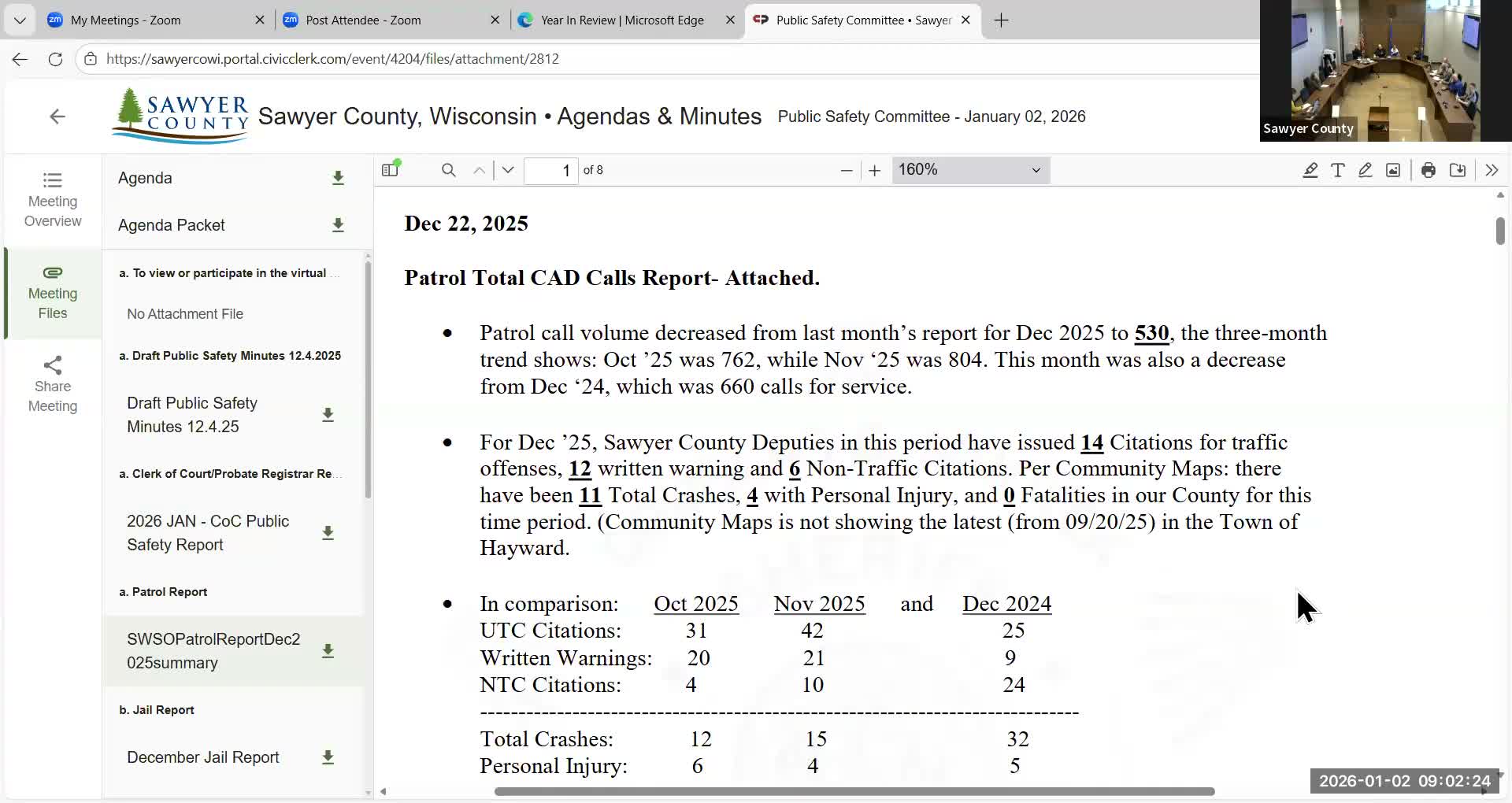Screen dimensions: 1512x803
Task: Select 'a. Clerk of Court/Probate Registrar' heading
Action: [231, 474]
